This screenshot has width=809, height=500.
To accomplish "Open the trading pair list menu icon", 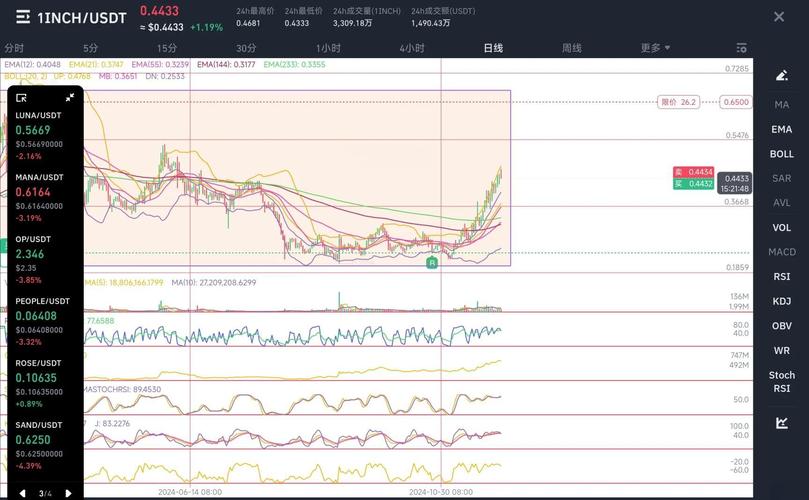I will (23, 18).
